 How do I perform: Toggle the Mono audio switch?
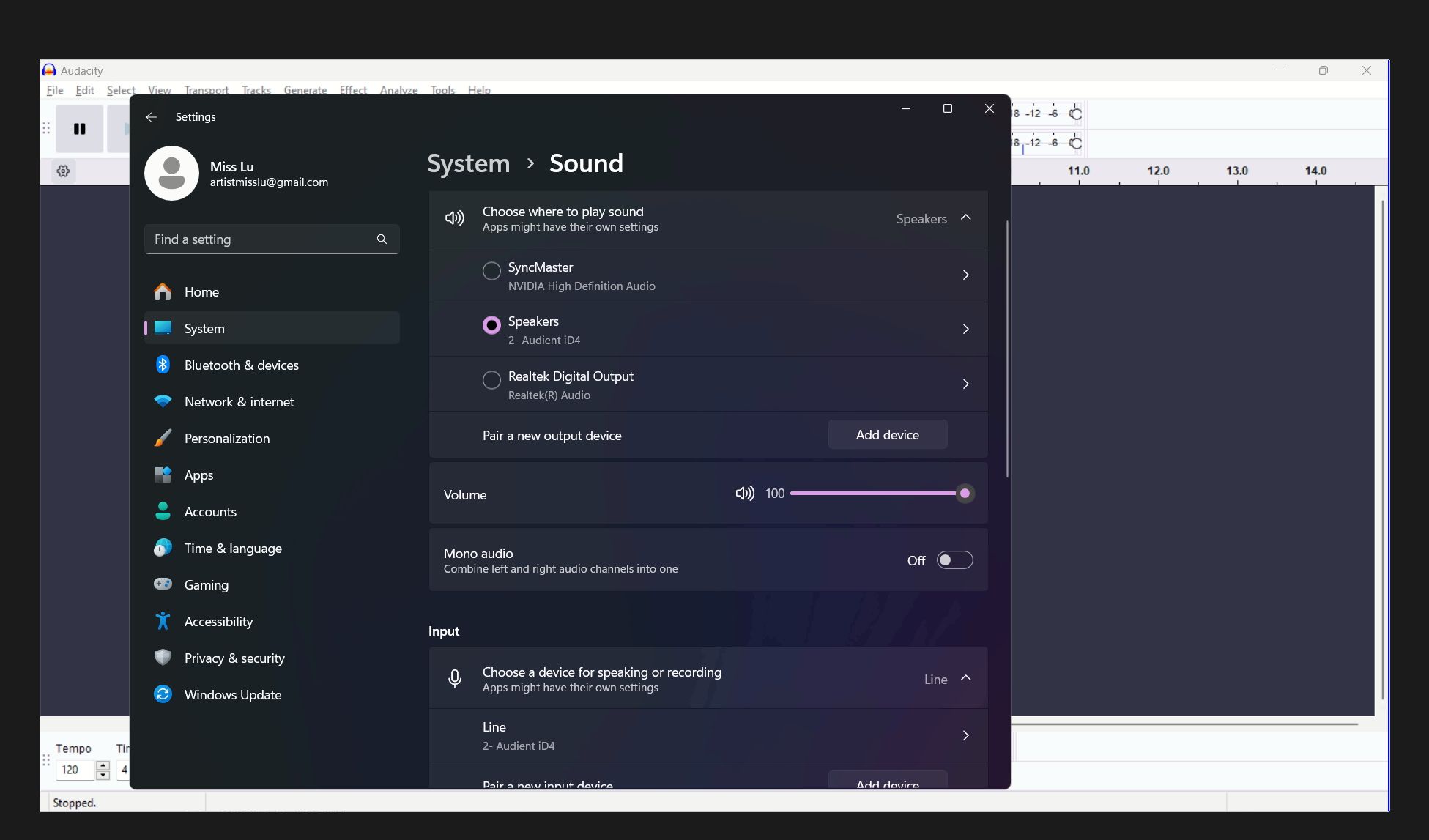pos(954,560)
